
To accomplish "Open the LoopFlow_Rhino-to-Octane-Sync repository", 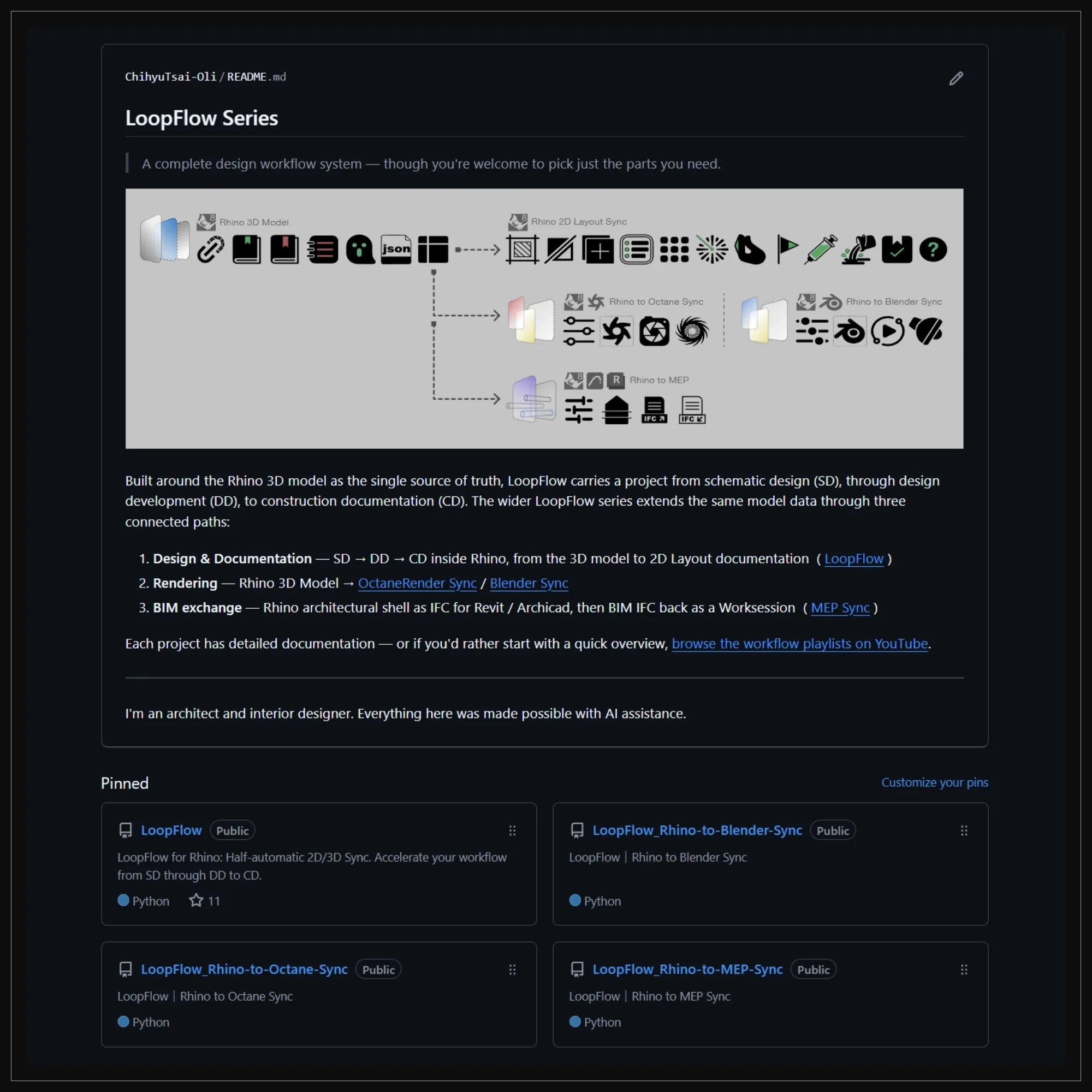I will tap(244, 969).
